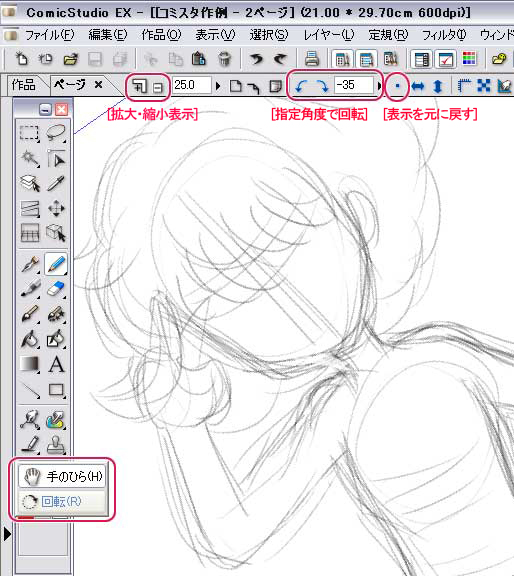The width and height of the screenshot is (514, 576).
Task: Select the Pencil tool in the toolbox
Action: coord(56,264)
